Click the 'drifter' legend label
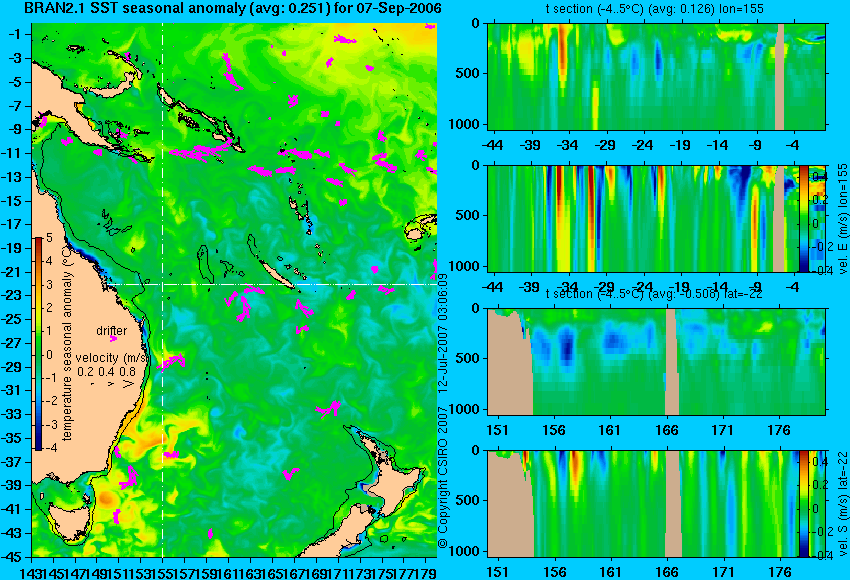The height and width of the screenshot is (580, 850). 112,331
